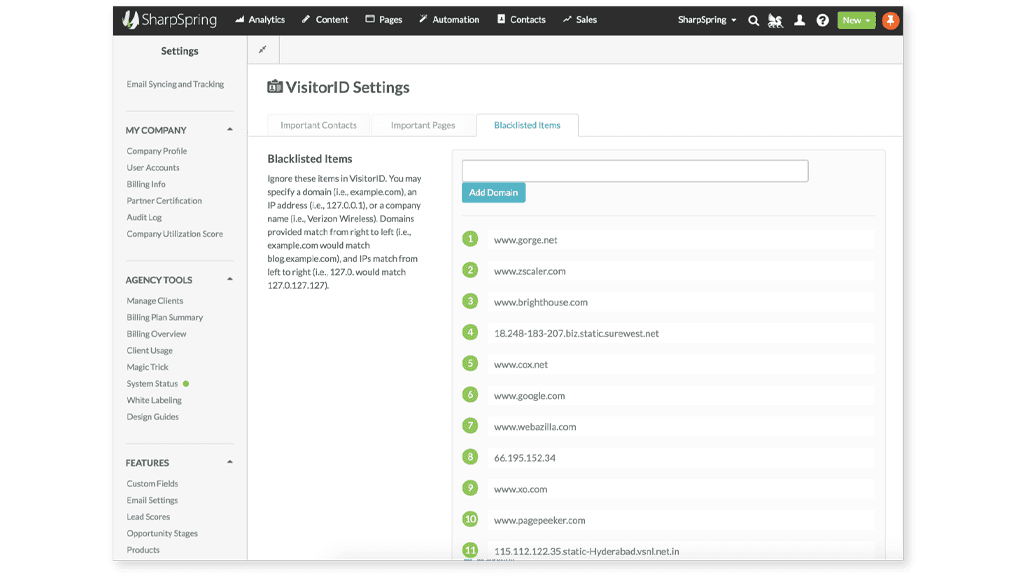Click number badge 3 beside www.brighthouse.com
This screenshot has height=576, width=1024.
coord(470,301)
